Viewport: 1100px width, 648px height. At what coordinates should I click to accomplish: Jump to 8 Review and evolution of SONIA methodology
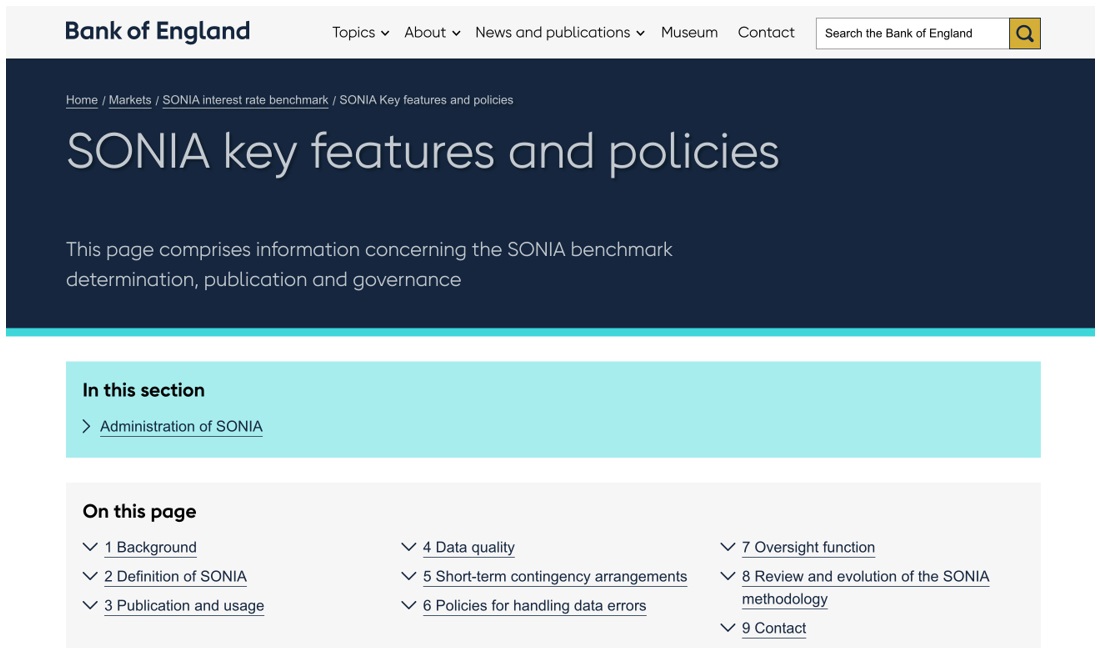pyautogui.click(x=865, y=588)
